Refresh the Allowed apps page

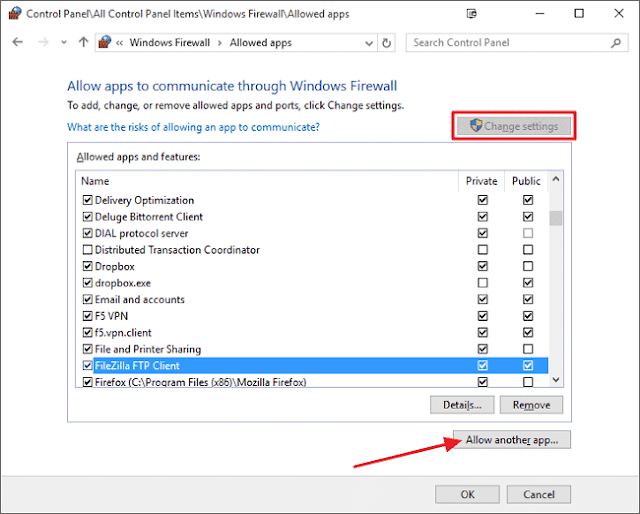point(386,43)
